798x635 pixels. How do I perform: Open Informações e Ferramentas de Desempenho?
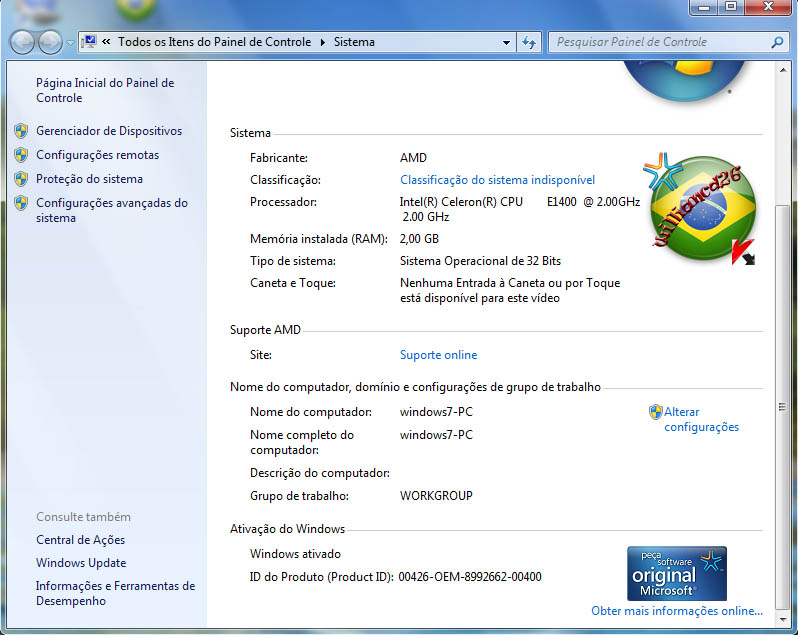[115, 593]
